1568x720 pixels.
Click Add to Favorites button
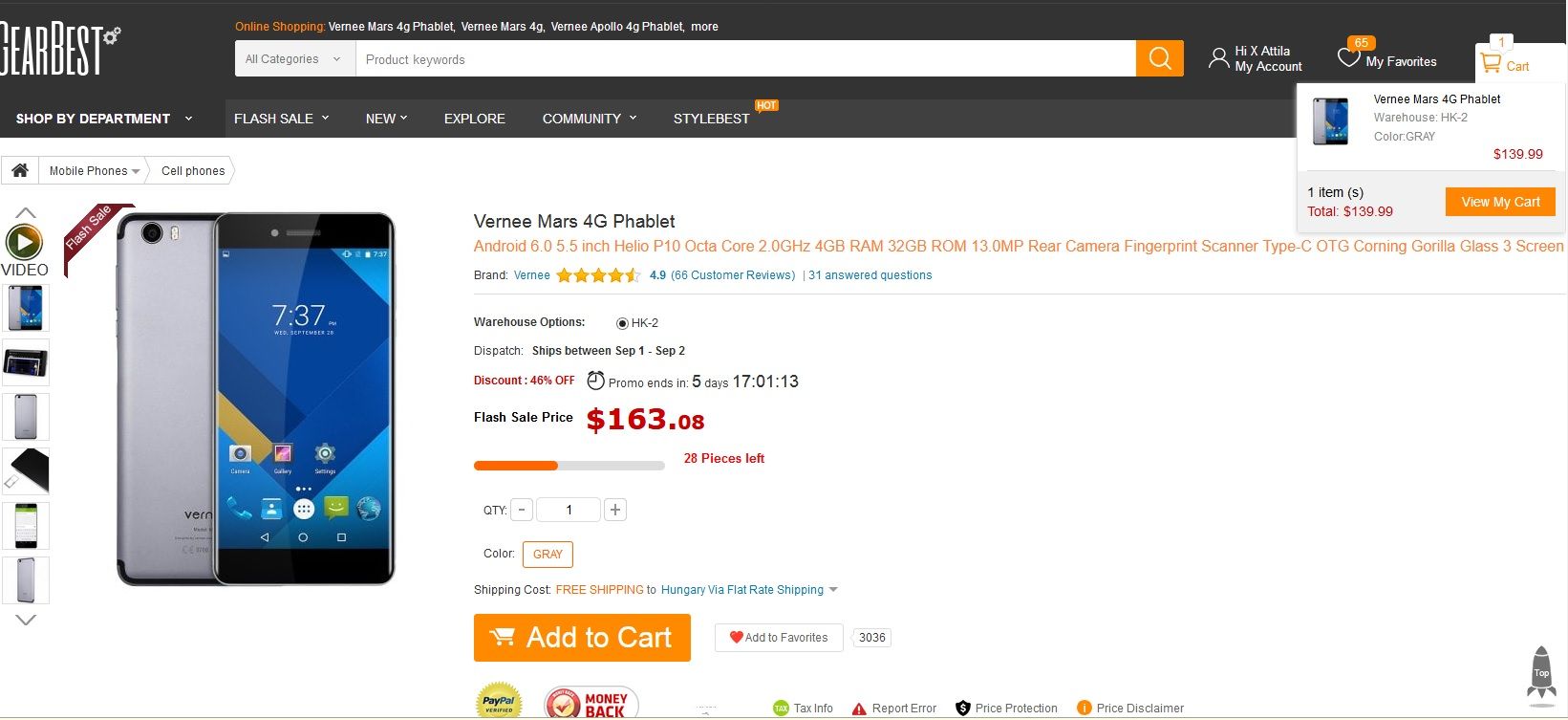(779, 638)
